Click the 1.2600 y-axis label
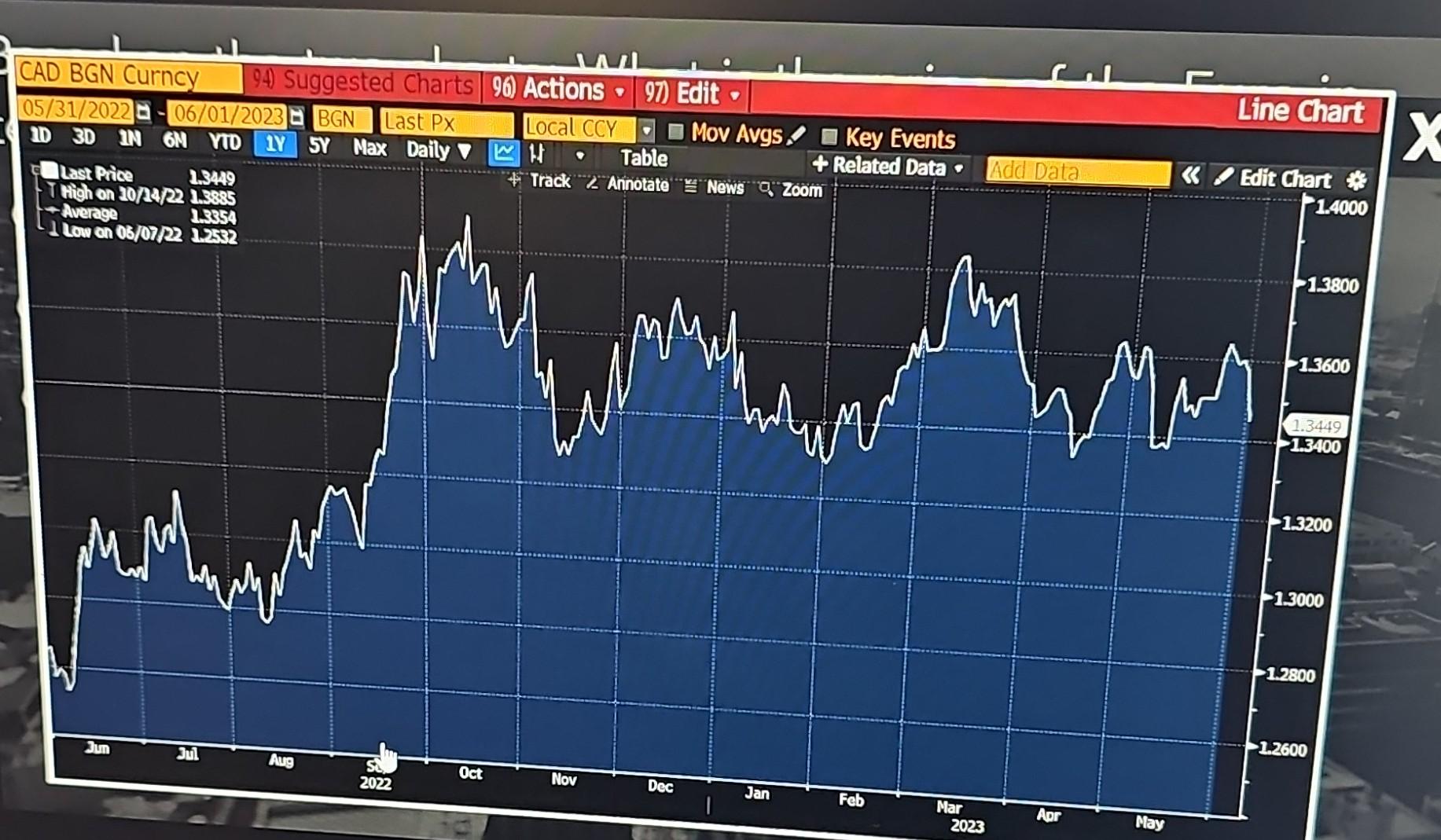Screen dimensions: 1441x840 point(1283,749)
